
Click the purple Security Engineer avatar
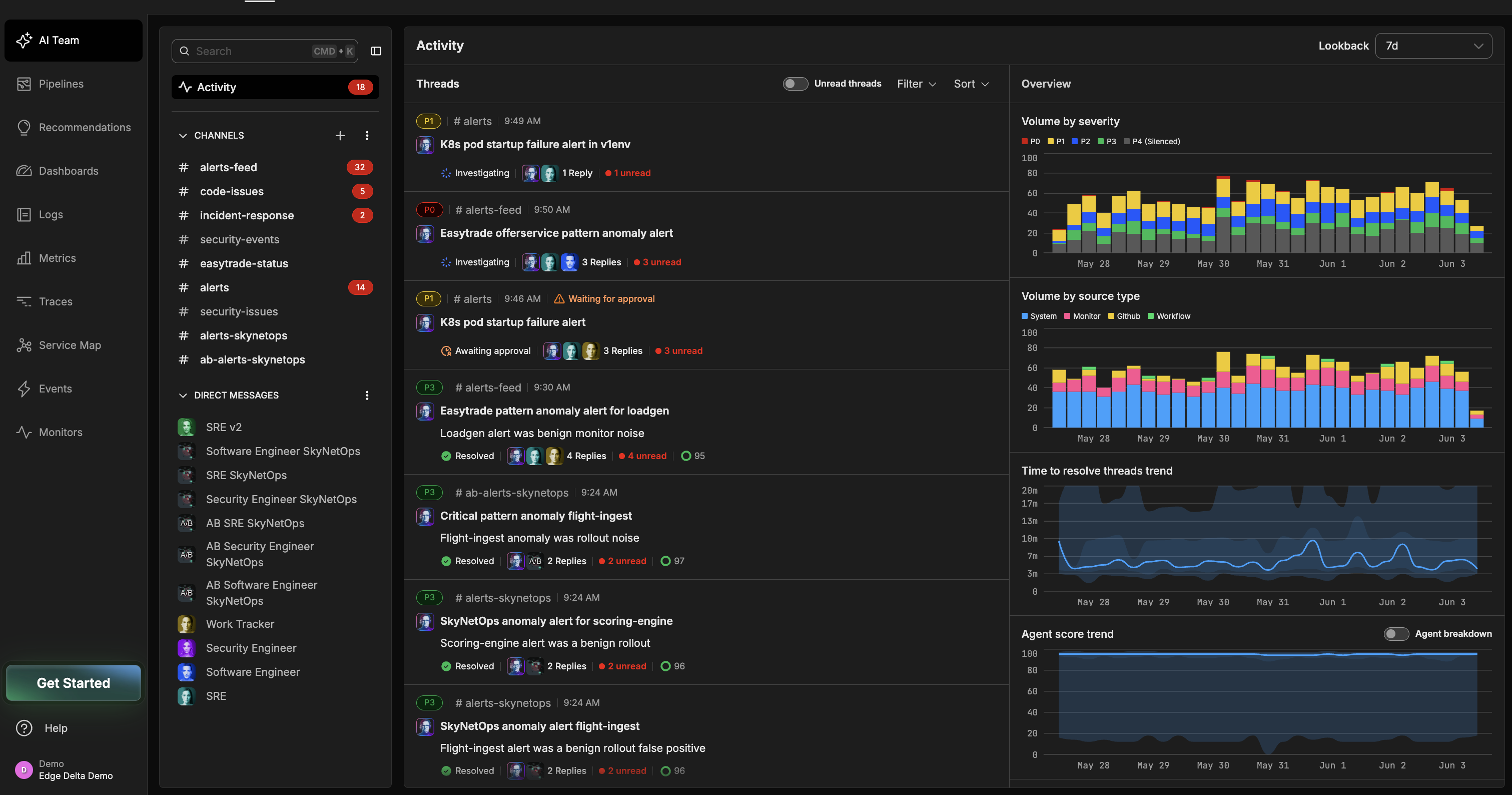[186, 648]
